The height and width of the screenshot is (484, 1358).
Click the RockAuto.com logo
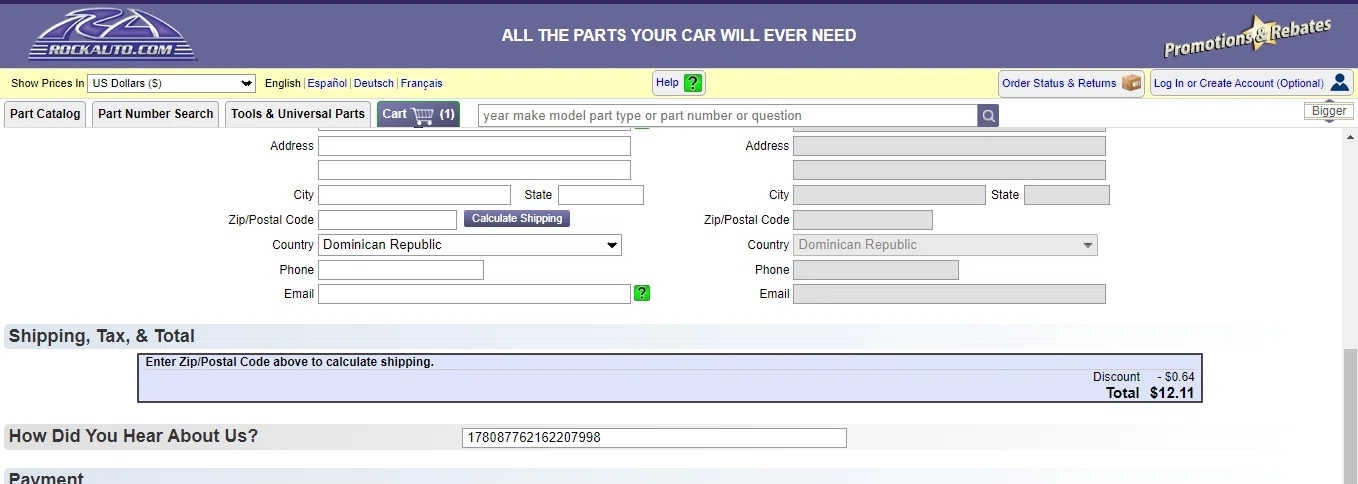pos(113,35)
